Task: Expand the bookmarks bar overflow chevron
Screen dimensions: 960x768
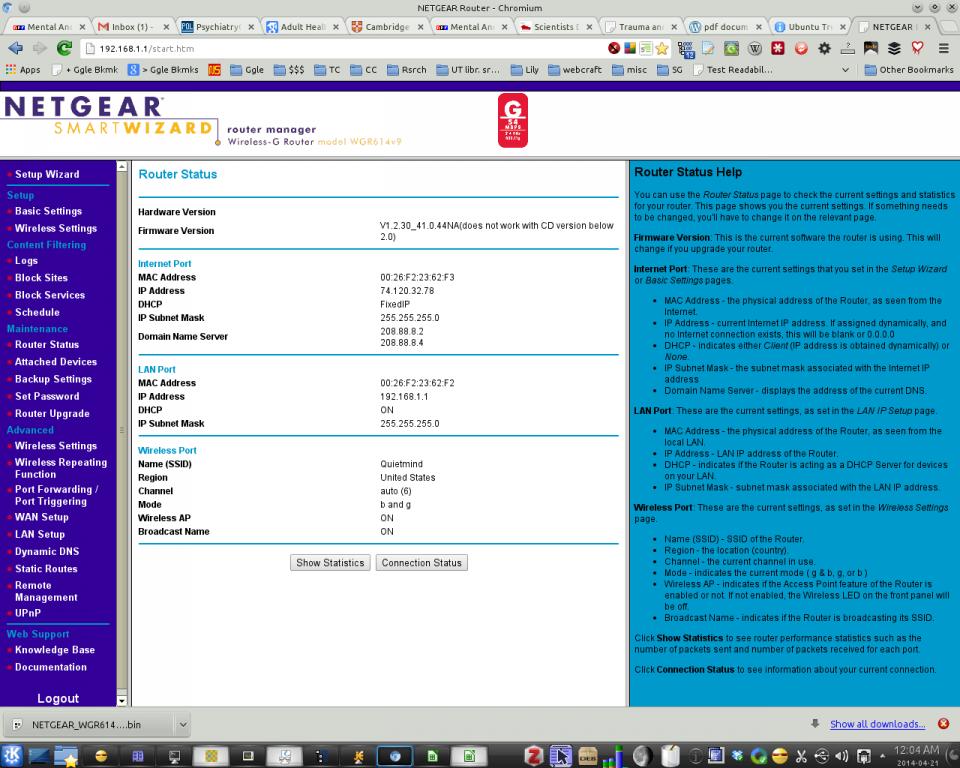Action: [847, 70]
